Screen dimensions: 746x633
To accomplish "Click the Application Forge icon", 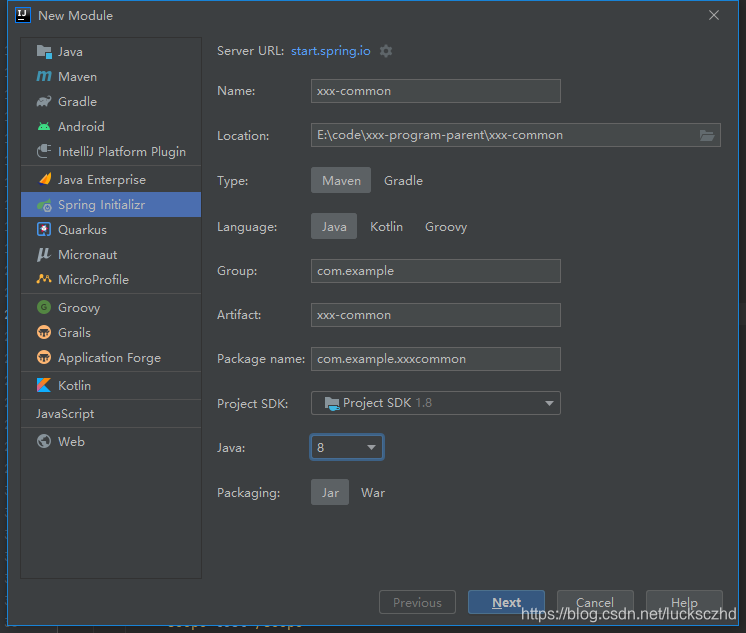I will tap(44, 357).
